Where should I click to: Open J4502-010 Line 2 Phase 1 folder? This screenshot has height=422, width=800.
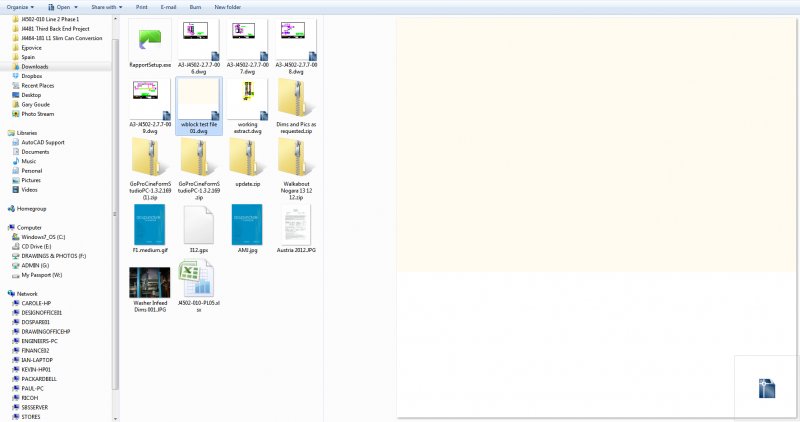(x=49, y=19)
